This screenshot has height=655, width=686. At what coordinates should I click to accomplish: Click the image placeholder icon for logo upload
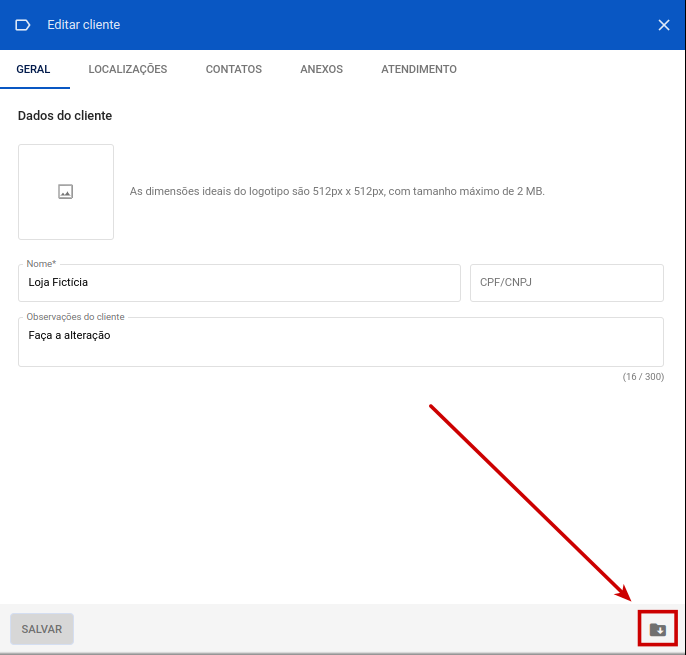(66, 192)
